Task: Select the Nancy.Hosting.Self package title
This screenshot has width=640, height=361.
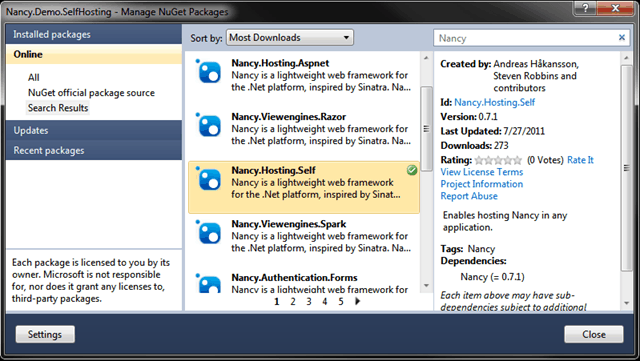Action: coord(273,170)
